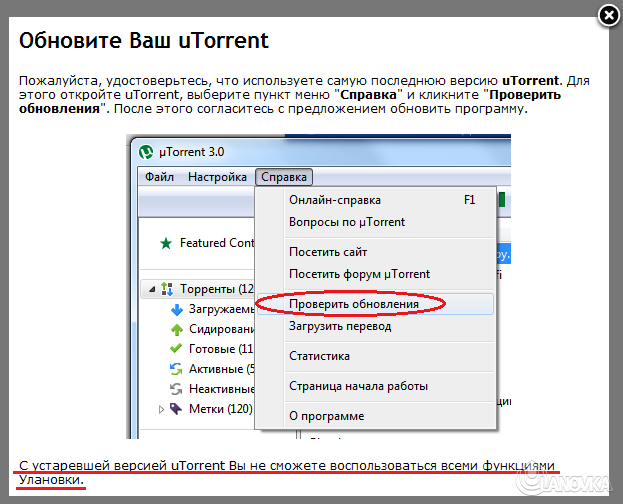Select Загрузить перевод menu entry
This screenshot has height=504, width=623.
375,326
